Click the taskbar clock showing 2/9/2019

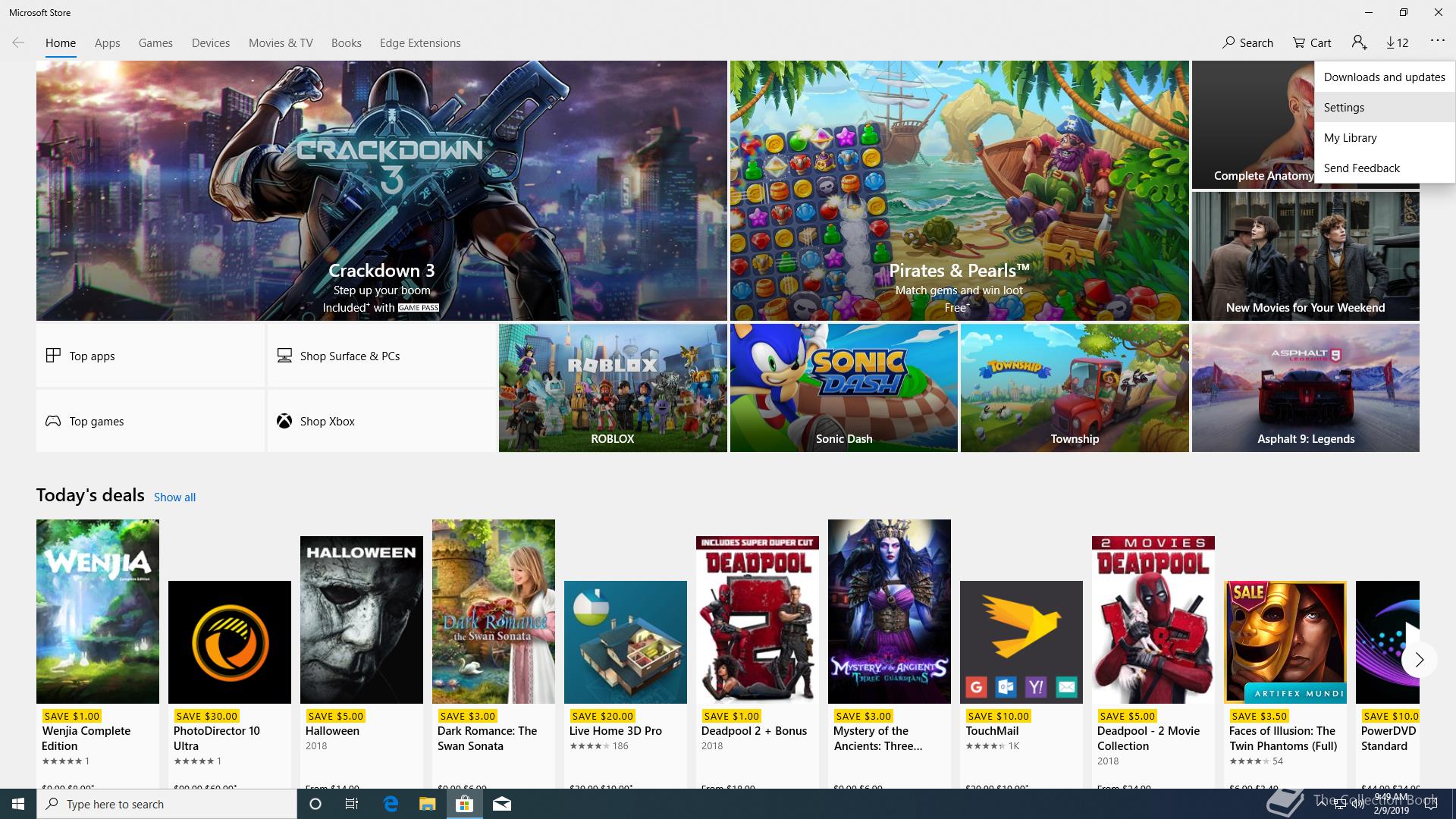(1391, 804)
